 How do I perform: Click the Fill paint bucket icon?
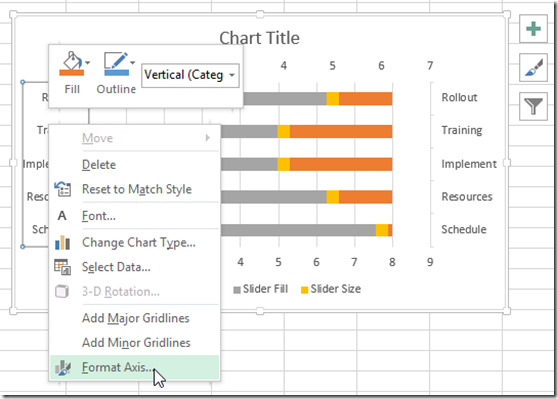tap(72, 64)
